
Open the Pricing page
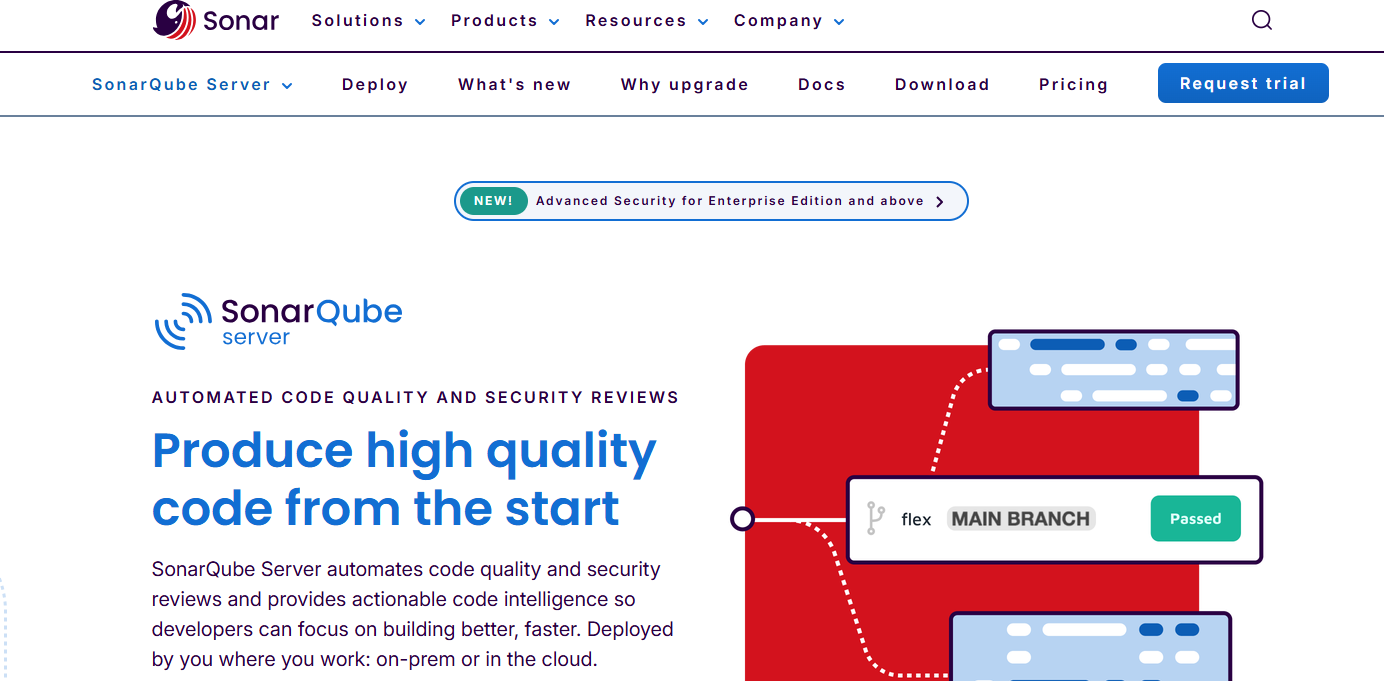pos(1073,85)
